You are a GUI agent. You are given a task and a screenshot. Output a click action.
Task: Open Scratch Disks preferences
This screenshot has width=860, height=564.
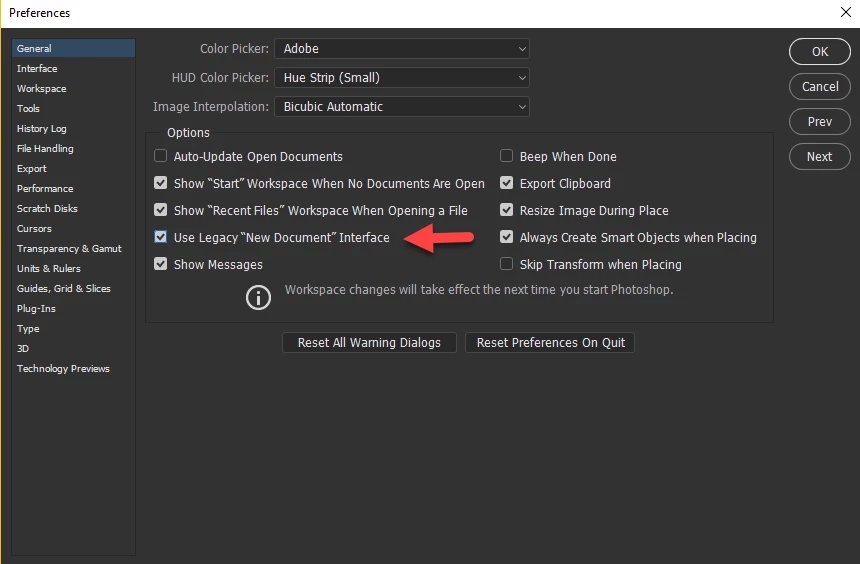pyautogui.click(x=73, y=208)
